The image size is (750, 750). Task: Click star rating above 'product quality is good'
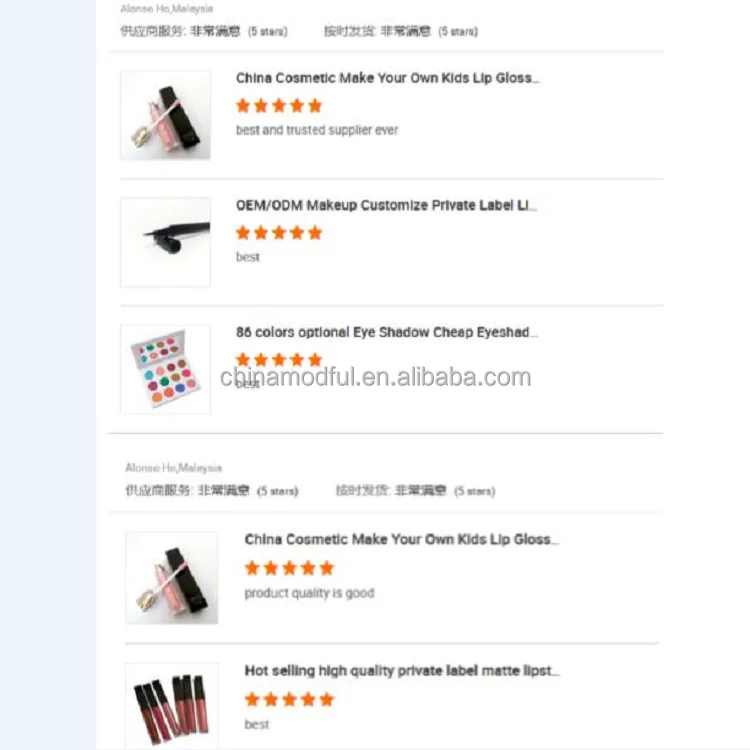[289, 568]
